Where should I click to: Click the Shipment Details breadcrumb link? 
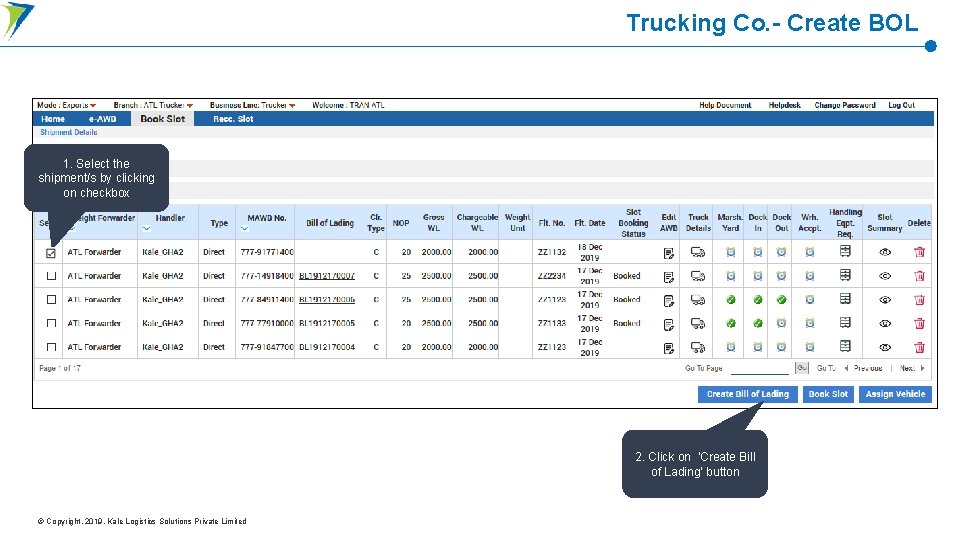(x=69, y=132)
